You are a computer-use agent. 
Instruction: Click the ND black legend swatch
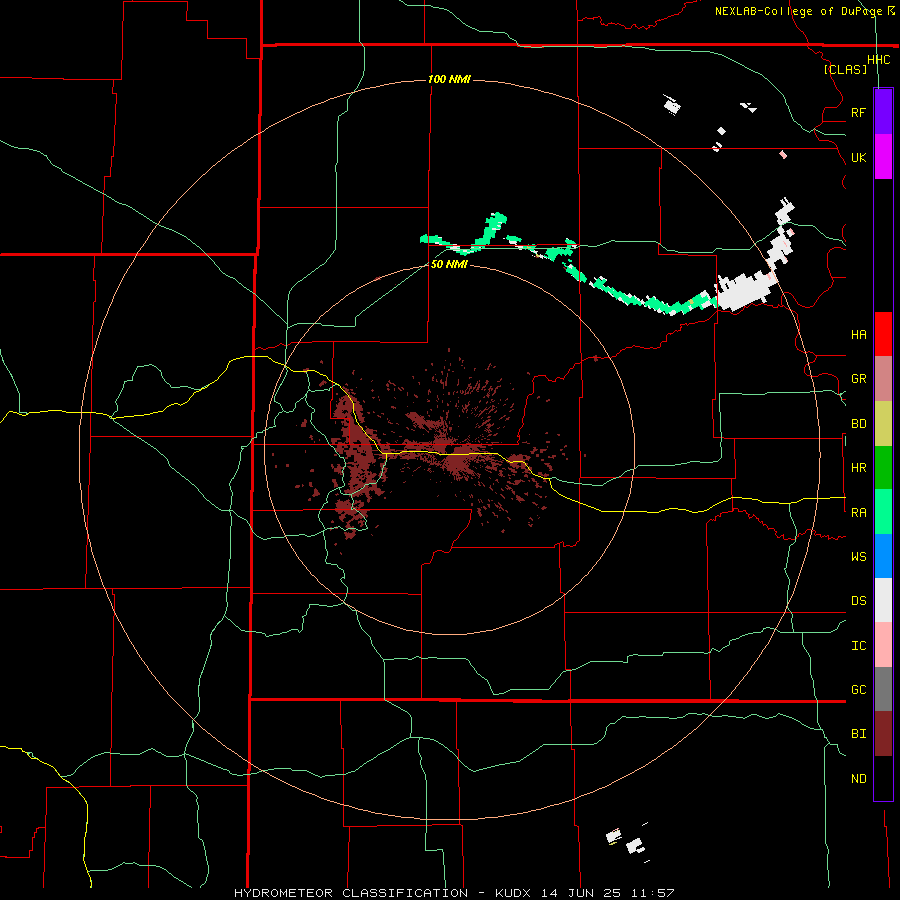[883, 778]
